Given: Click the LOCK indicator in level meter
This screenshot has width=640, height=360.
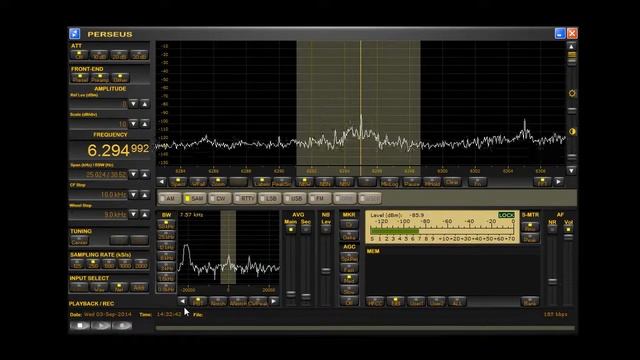Looking at the screenshot, I should coord(506,215).
